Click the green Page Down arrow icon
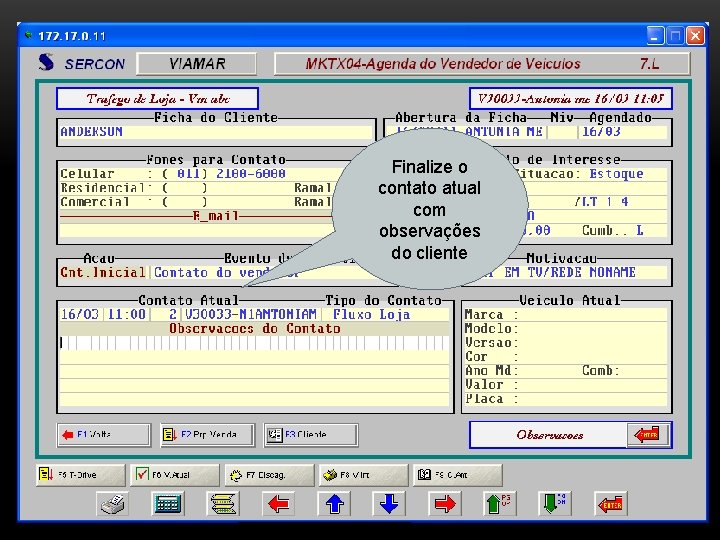This screenshot has height=540, width=720. 555,504
